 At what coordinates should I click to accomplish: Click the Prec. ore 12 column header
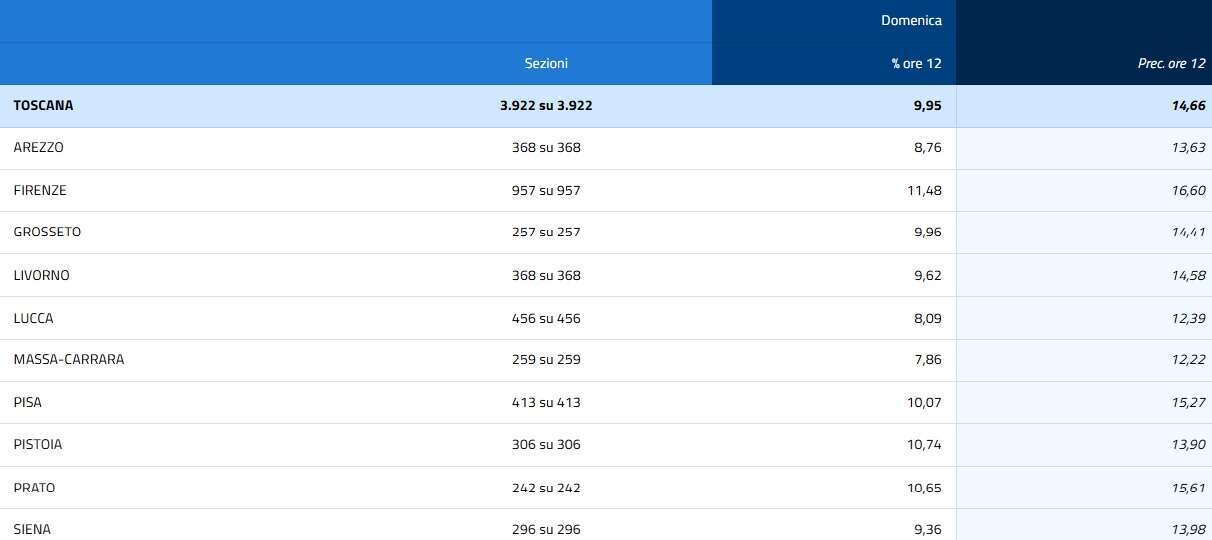point(1171,63)
